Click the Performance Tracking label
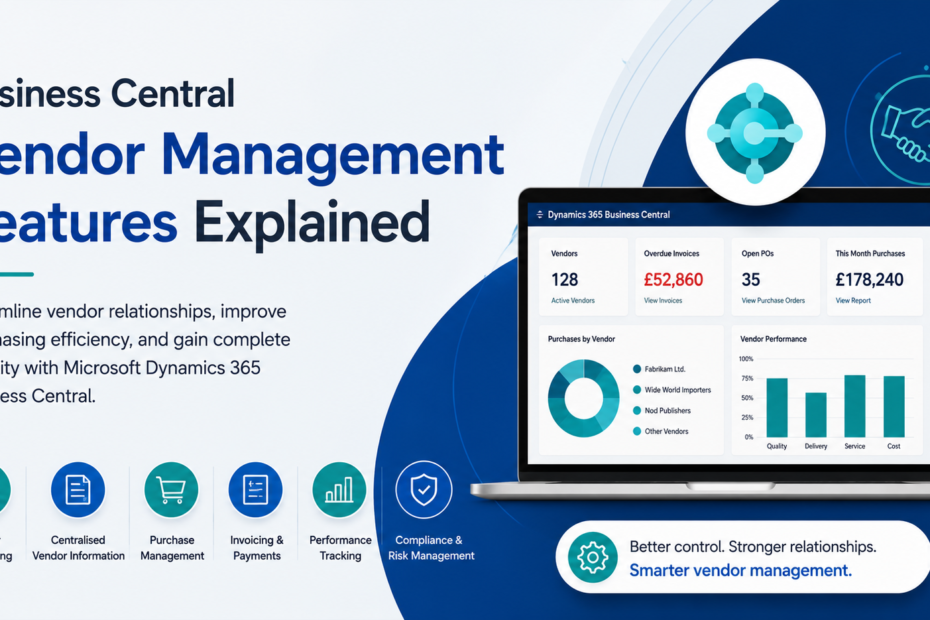 [x=340, y=548]
